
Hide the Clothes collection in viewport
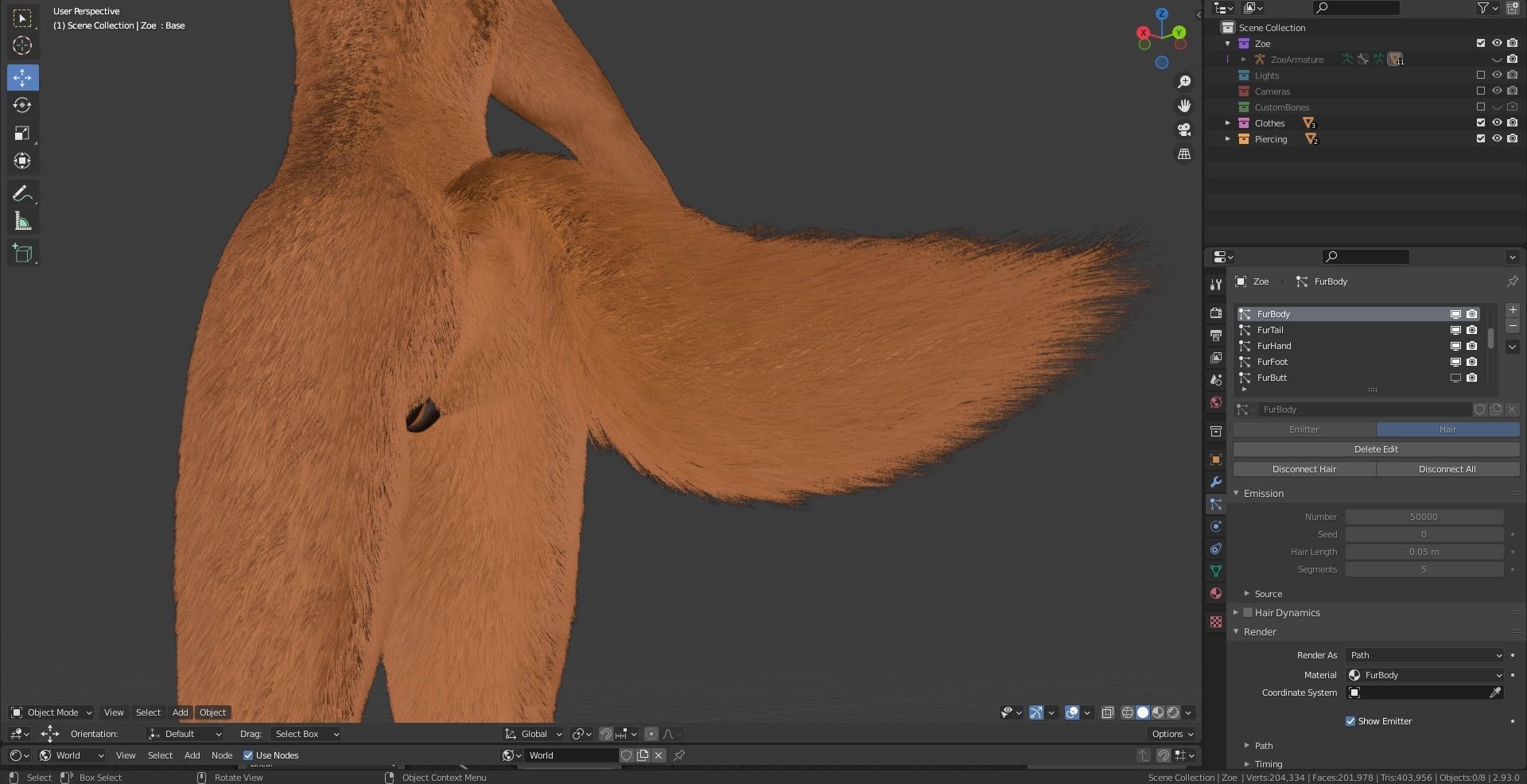1496,123
